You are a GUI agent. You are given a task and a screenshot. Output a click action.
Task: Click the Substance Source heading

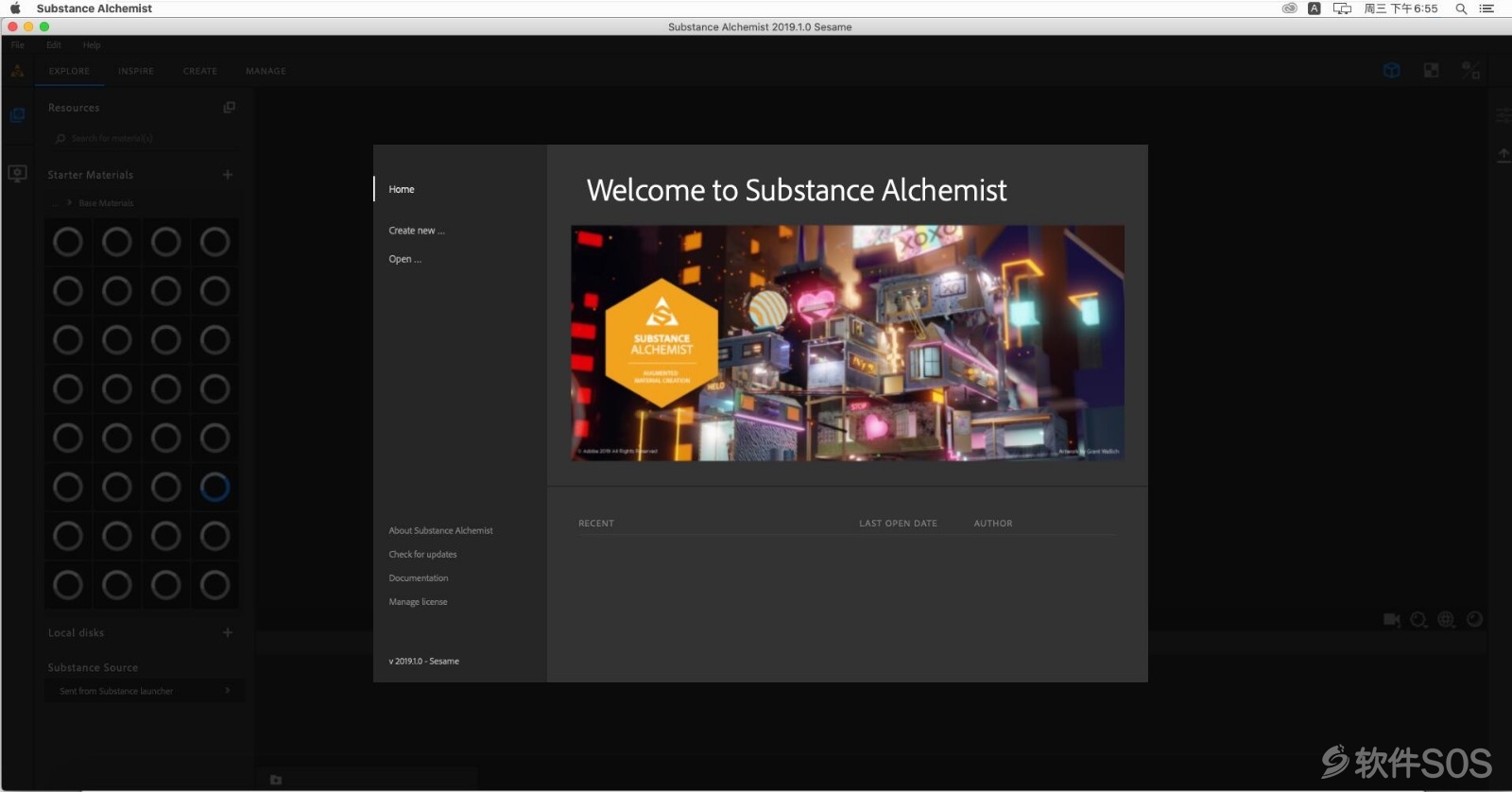(x=93, y=667)
